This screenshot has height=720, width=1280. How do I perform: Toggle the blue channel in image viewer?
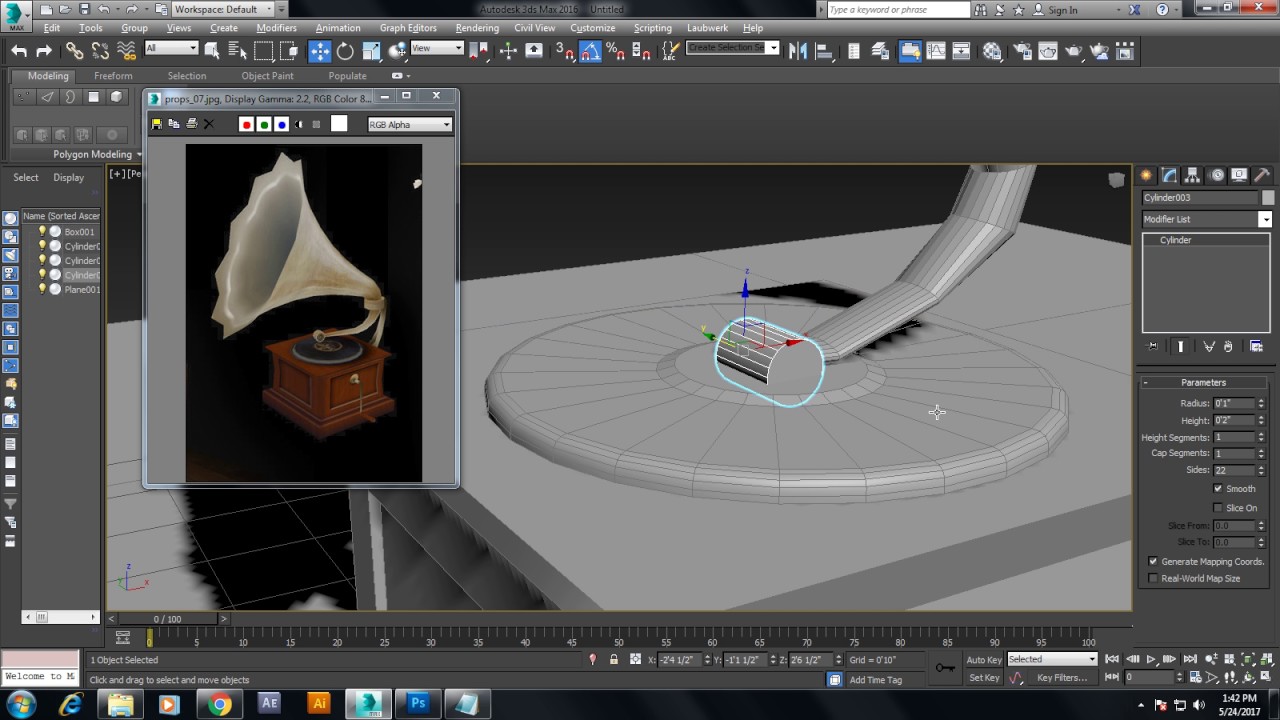click(282, 124)
